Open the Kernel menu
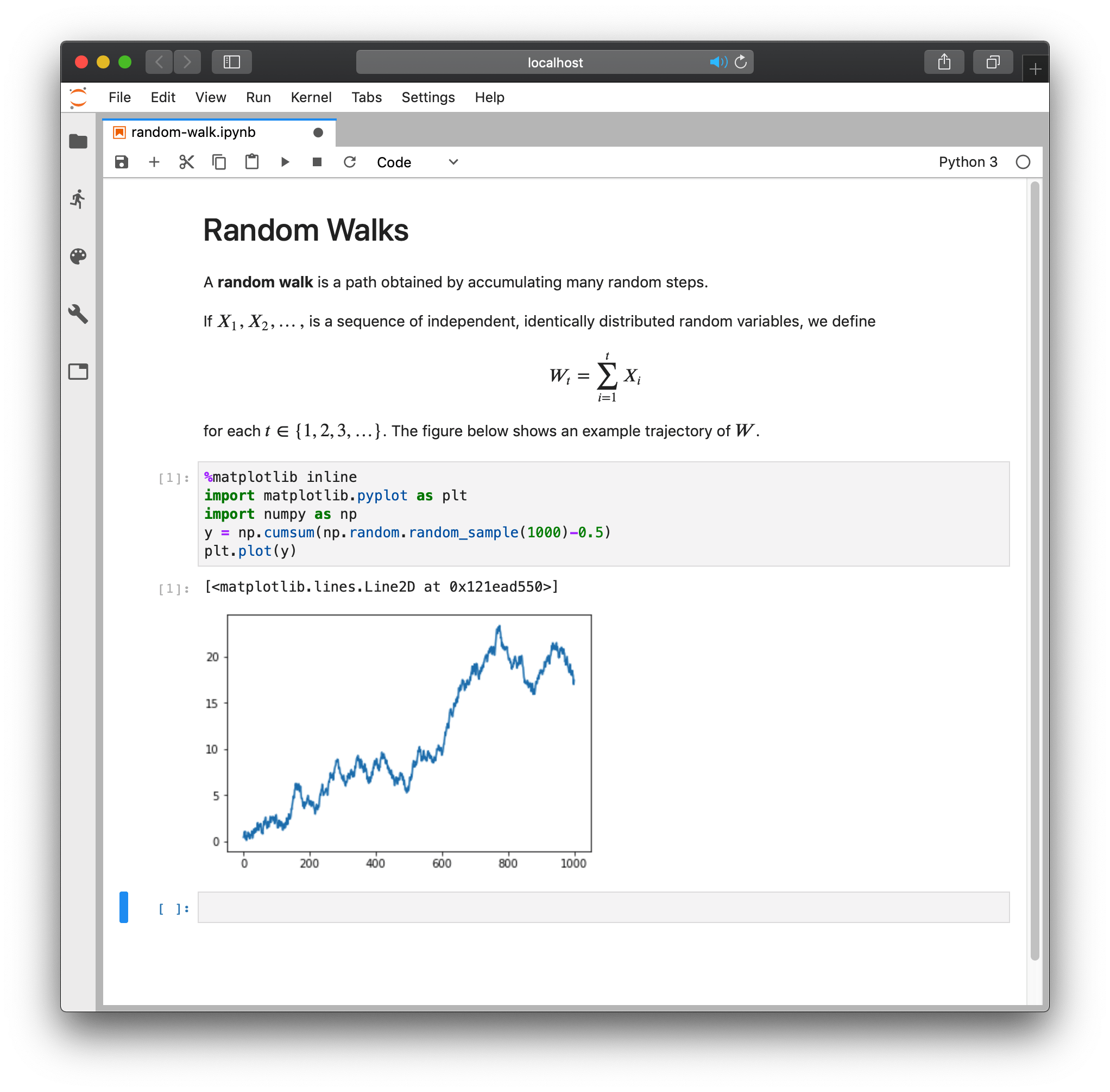The height and width of the screenshot is (1092, 1110). [311, 97]
